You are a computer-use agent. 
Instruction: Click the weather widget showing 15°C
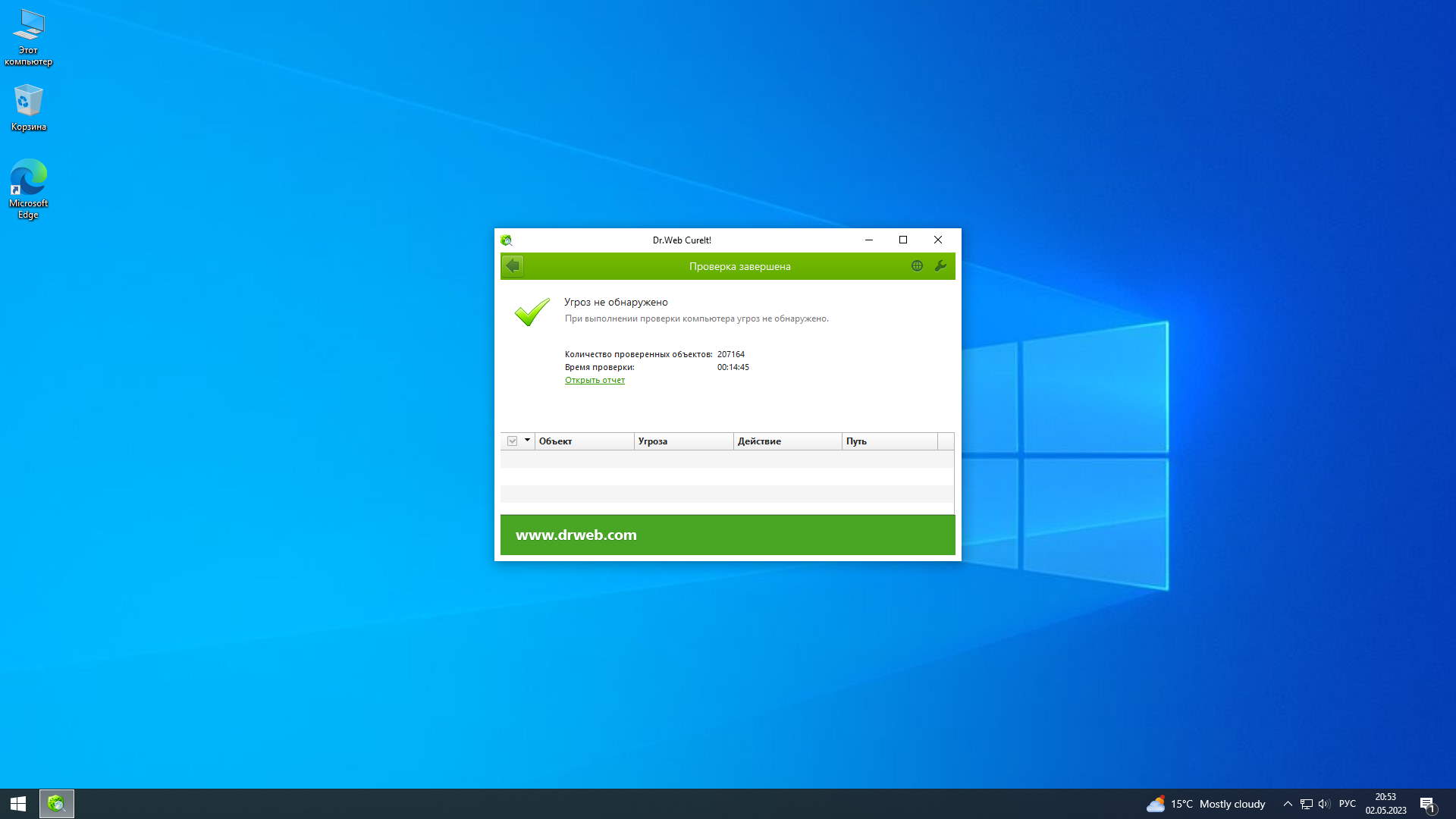tap(1206, 804)
